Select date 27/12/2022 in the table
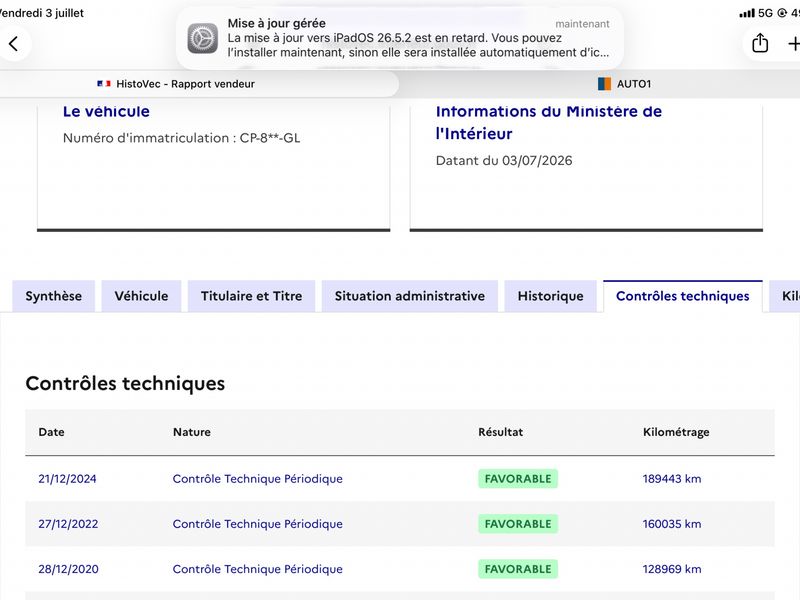Screen dimensions: 800x600 point(68,524)
